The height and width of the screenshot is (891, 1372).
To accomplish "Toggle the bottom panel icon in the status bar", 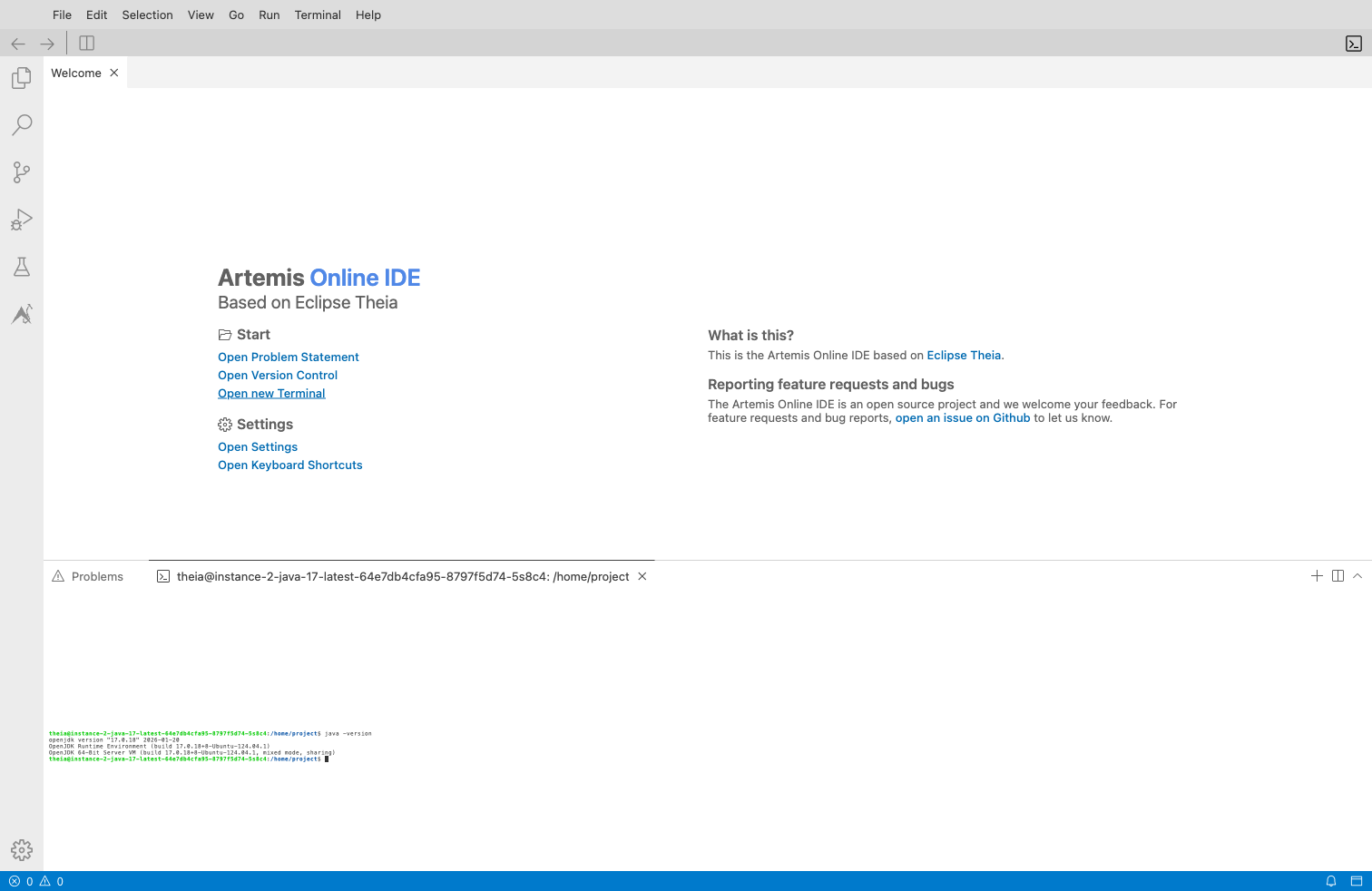I will point(1357,881).
